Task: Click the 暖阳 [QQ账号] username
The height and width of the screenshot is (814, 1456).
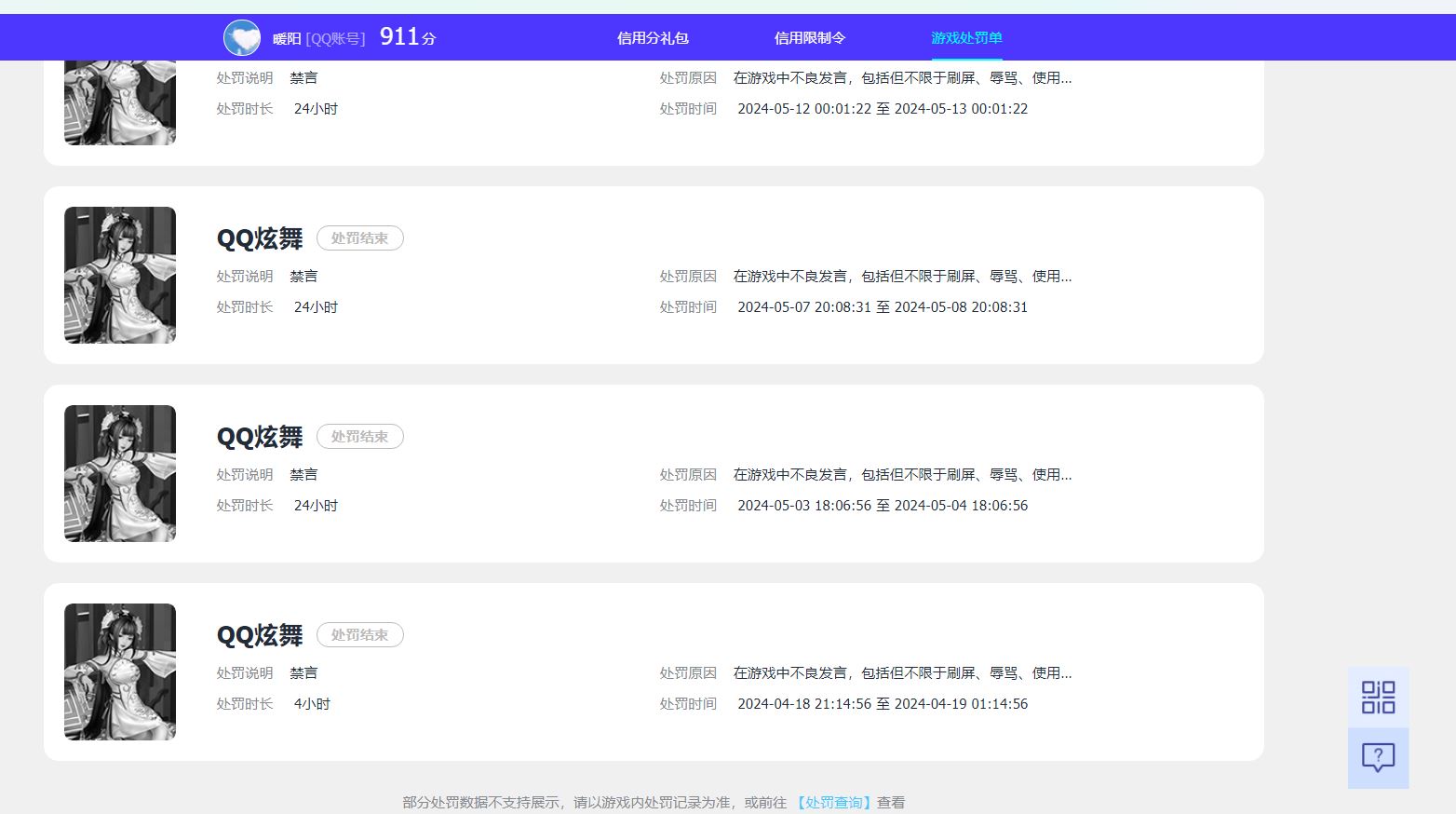Action: click(323, 38)
